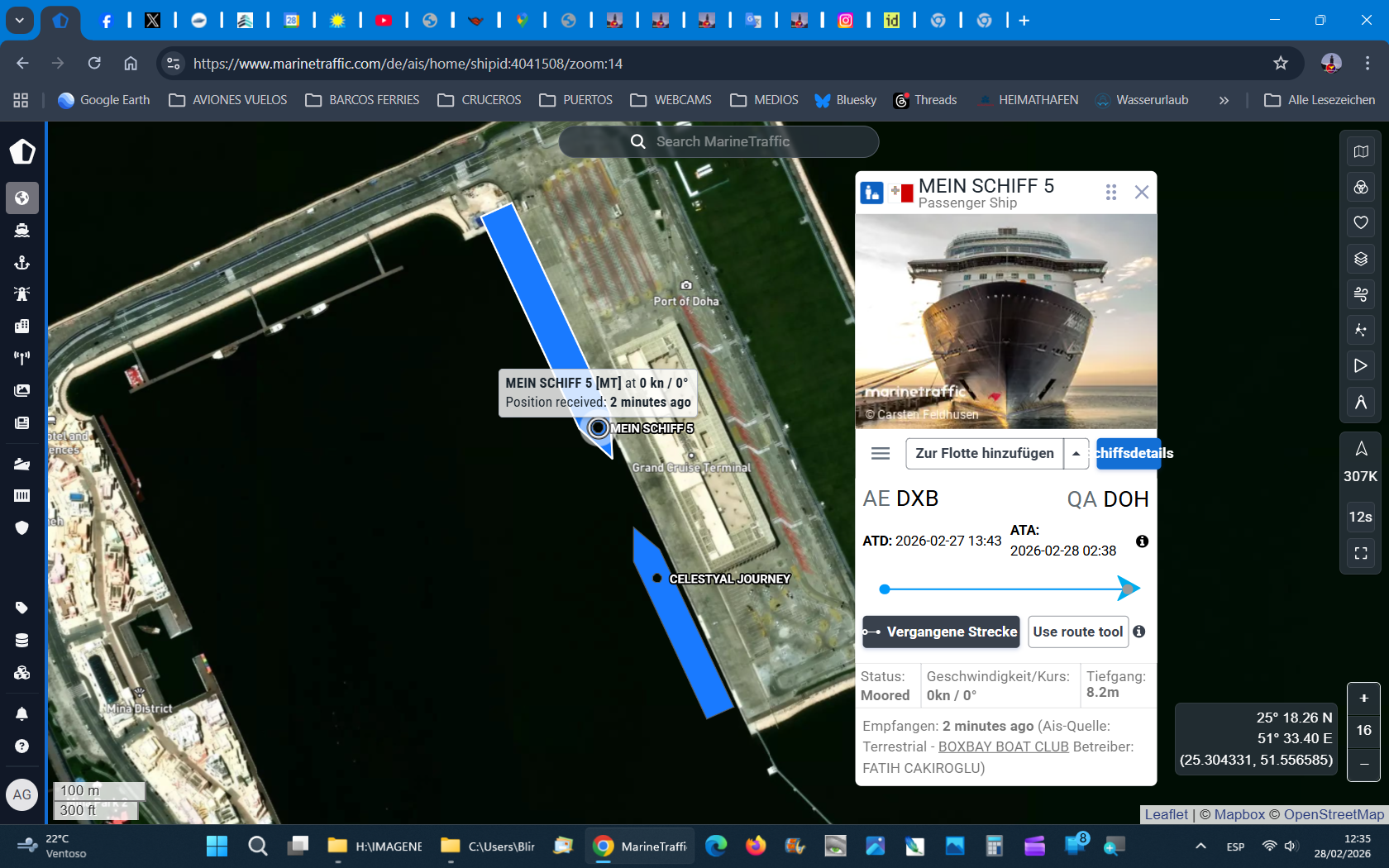The height and width of the screenshot is (868, 1389).
Task: Click the Vergangene Strecke button
Action: tap(941, 632)
